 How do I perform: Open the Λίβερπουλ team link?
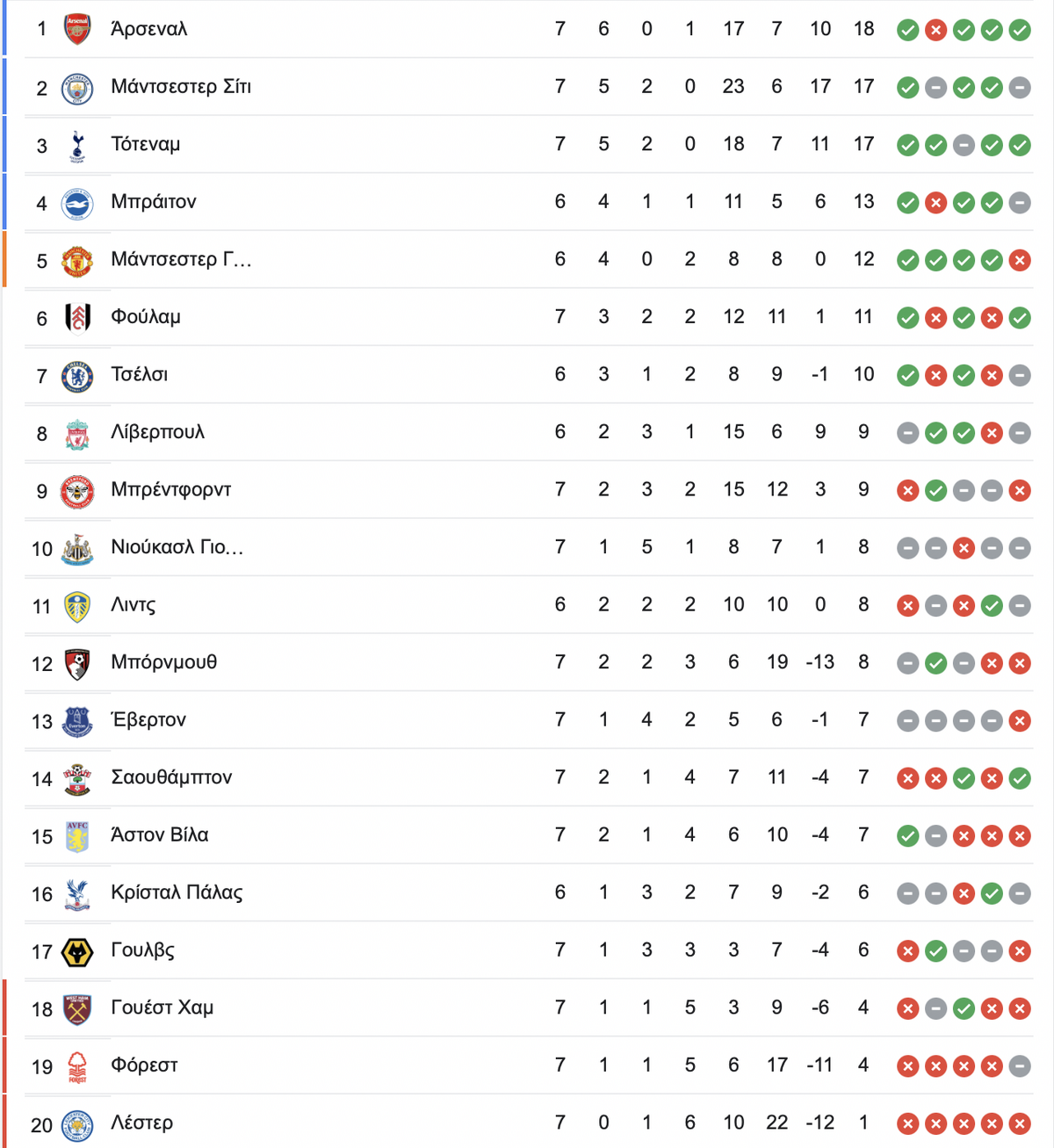click(x=158, y=432)
